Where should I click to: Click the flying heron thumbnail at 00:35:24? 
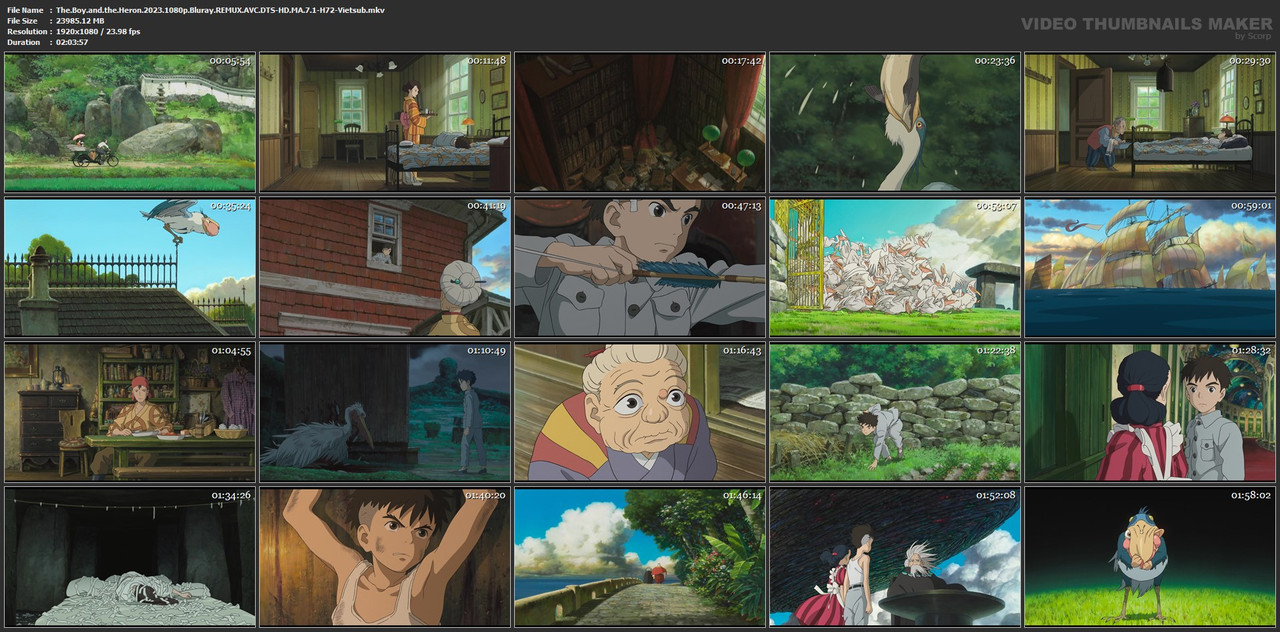pyautogui.click(x=130, y=267)
